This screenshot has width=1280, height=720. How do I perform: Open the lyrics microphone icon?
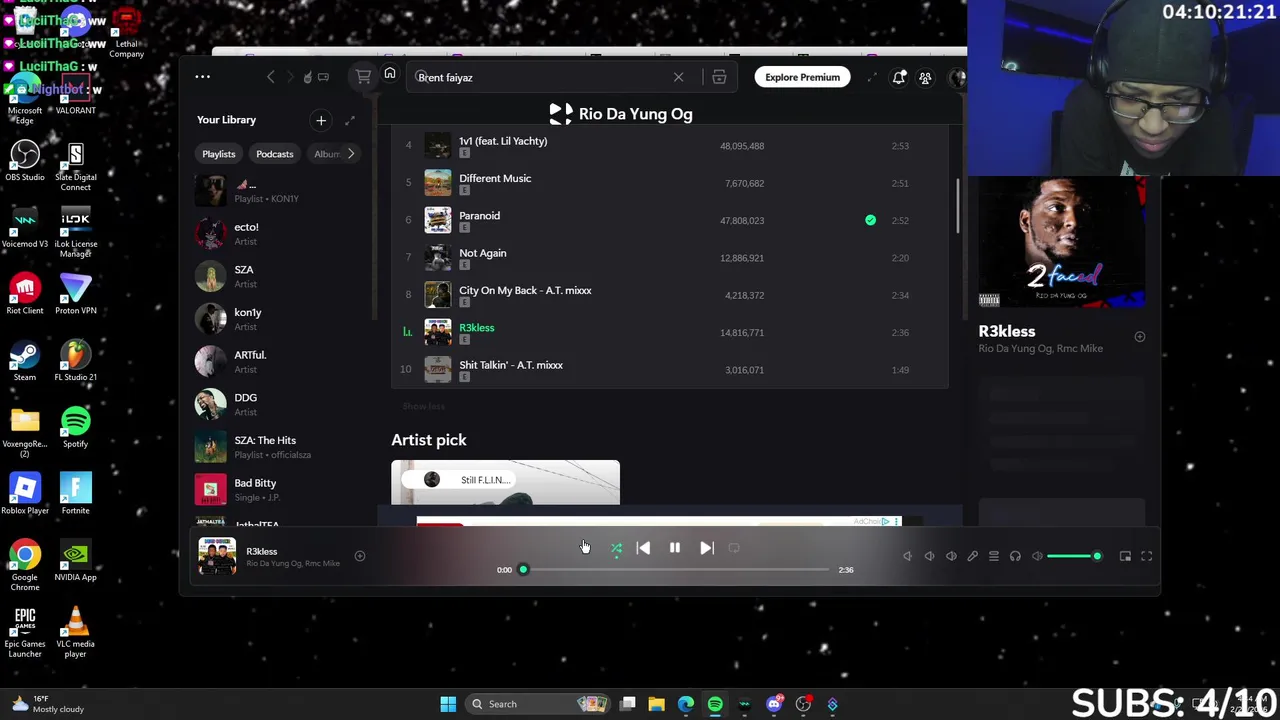click(x=972, y=557)
